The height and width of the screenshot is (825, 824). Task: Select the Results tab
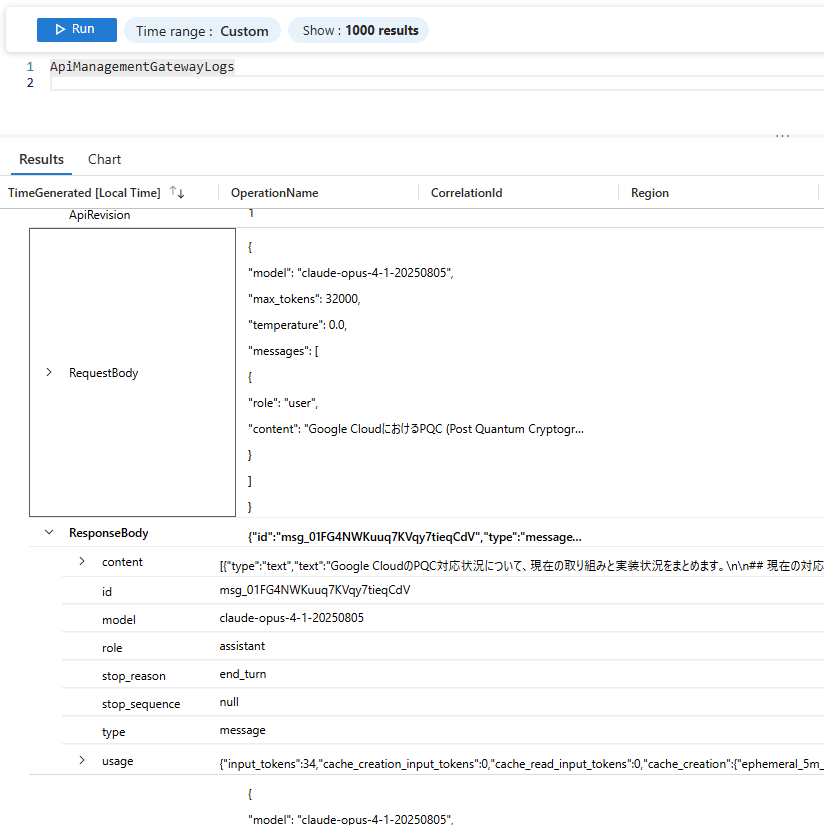41,159
